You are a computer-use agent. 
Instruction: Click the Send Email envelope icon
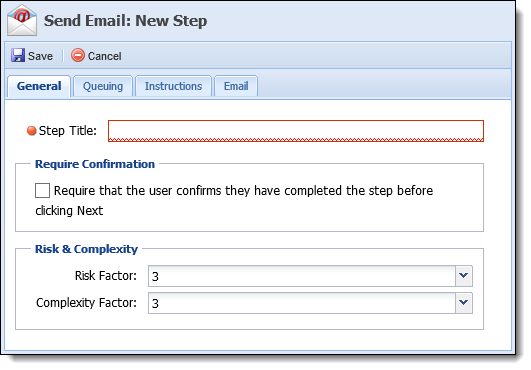(x=22, y=20)
